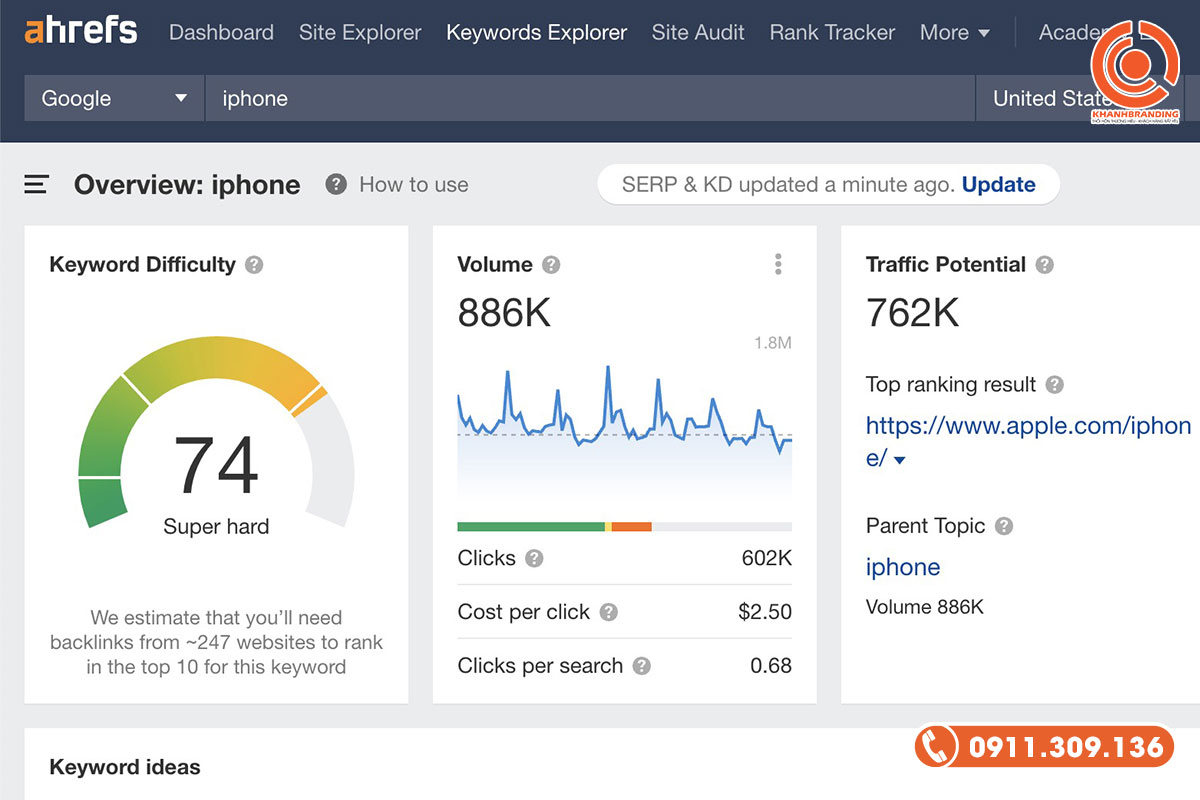
Task: Click the Volume 886K text under Parent Topic
Action: [925, 607]
